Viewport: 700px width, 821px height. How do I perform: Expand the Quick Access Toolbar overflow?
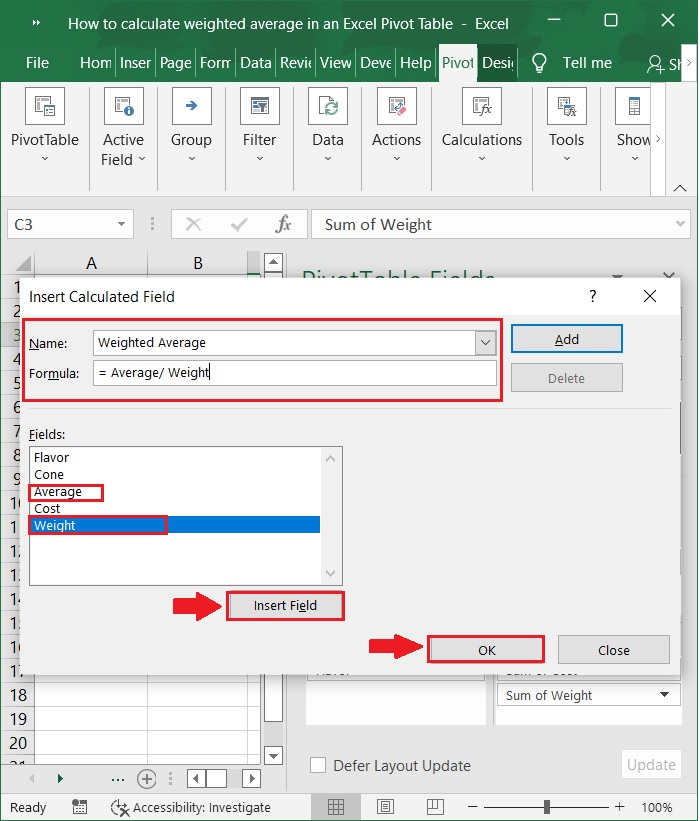pyautogui.click(x=36, y=23)
